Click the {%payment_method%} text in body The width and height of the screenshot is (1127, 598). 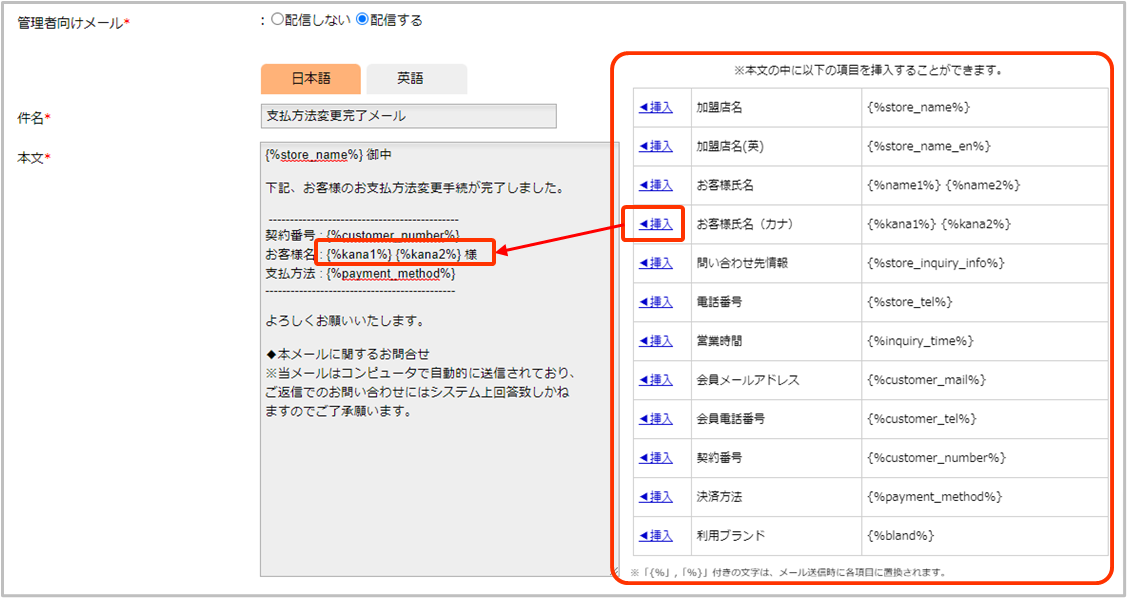[391, 273]
